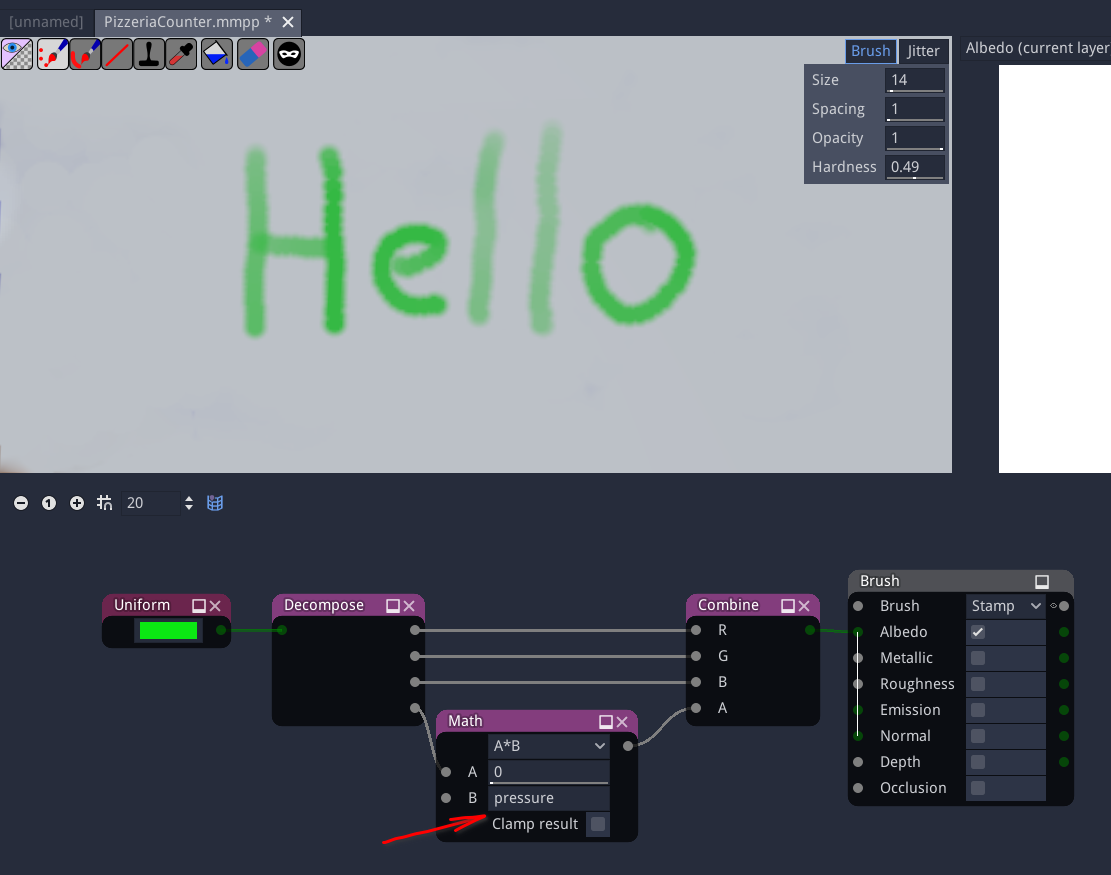The height and width of the screenshot is (875, 1111).
Task: Close the PizzeriaCounter.mmpp tab
Action: [289, 21]
